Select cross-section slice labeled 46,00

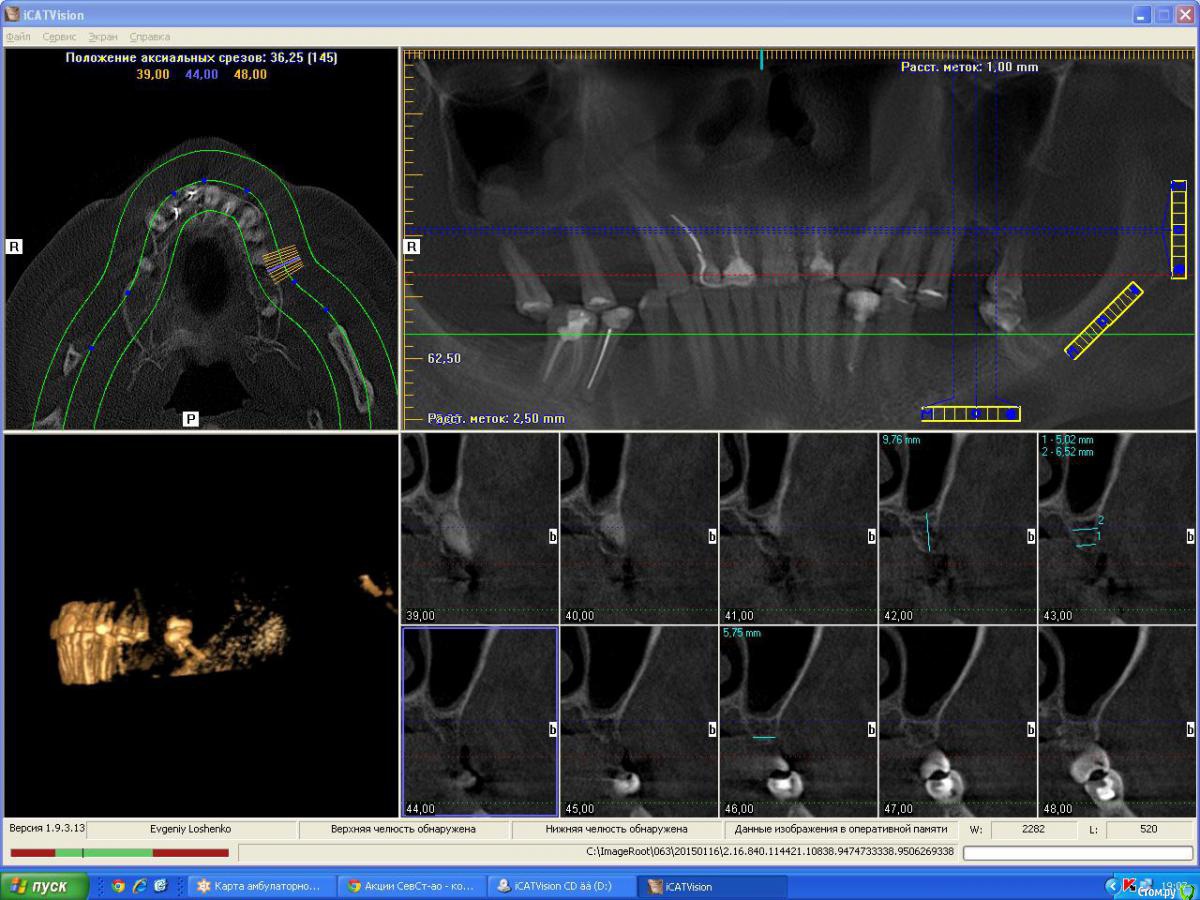tap(798, 721)
